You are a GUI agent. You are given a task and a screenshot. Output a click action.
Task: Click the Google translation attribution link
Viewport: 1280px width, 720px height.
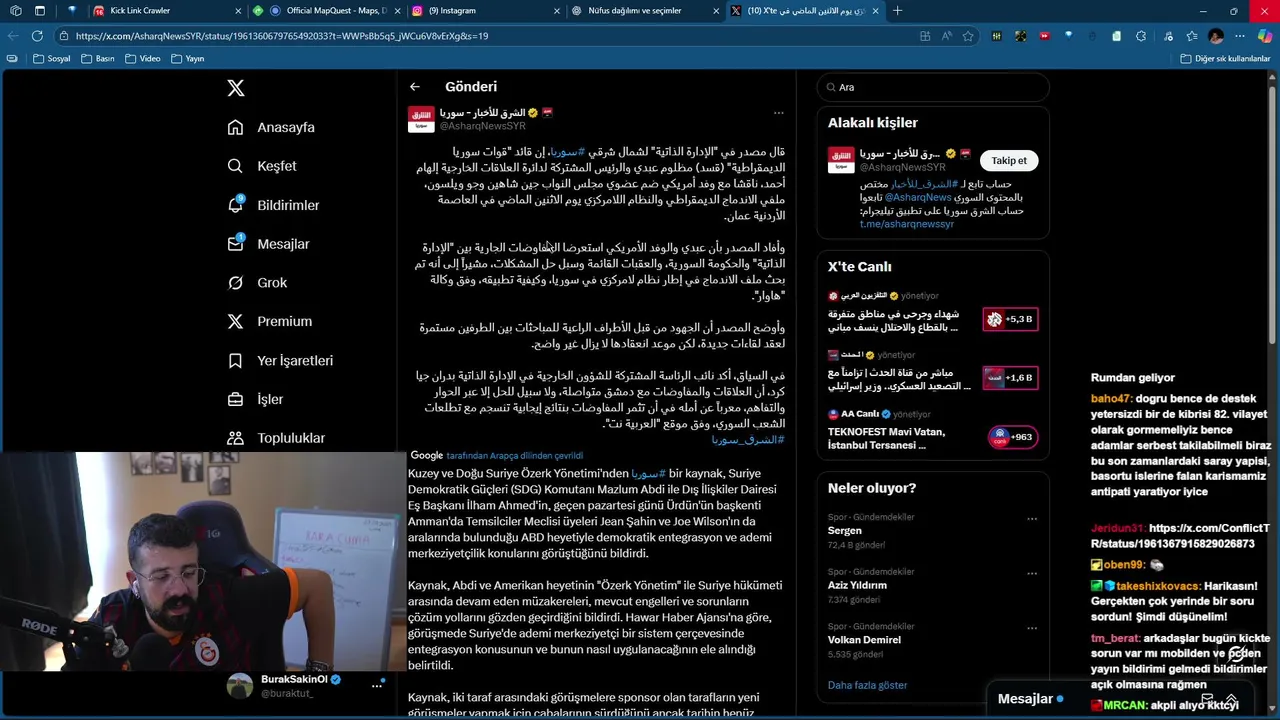click(x=495, y=456)
